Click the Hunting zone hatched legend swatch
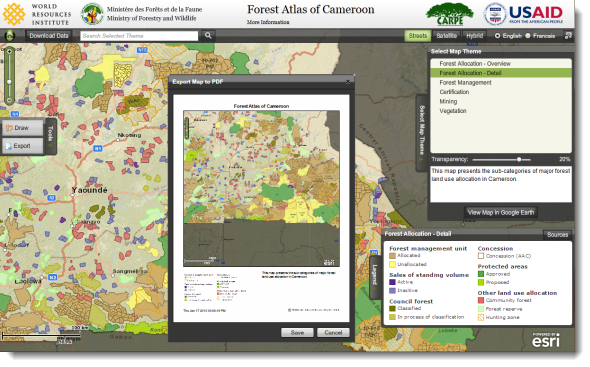The image size is (590, 367). pyautogui.click(x=481, y=317)
